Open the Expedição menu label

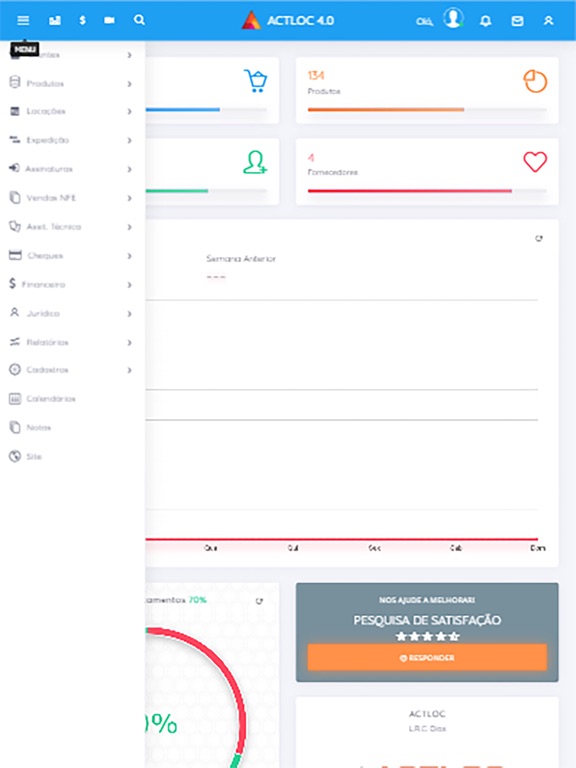[48, 140]
